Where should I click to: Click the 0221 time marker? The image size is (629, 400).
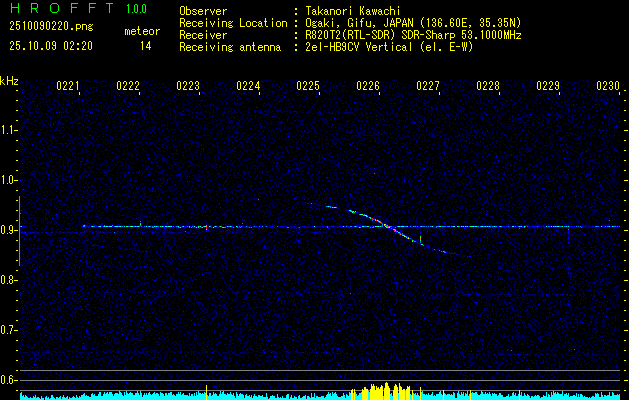(68, 87)
